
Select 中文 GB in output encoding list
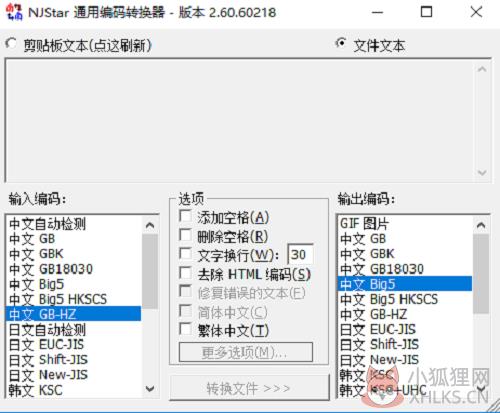pos(405,239)
